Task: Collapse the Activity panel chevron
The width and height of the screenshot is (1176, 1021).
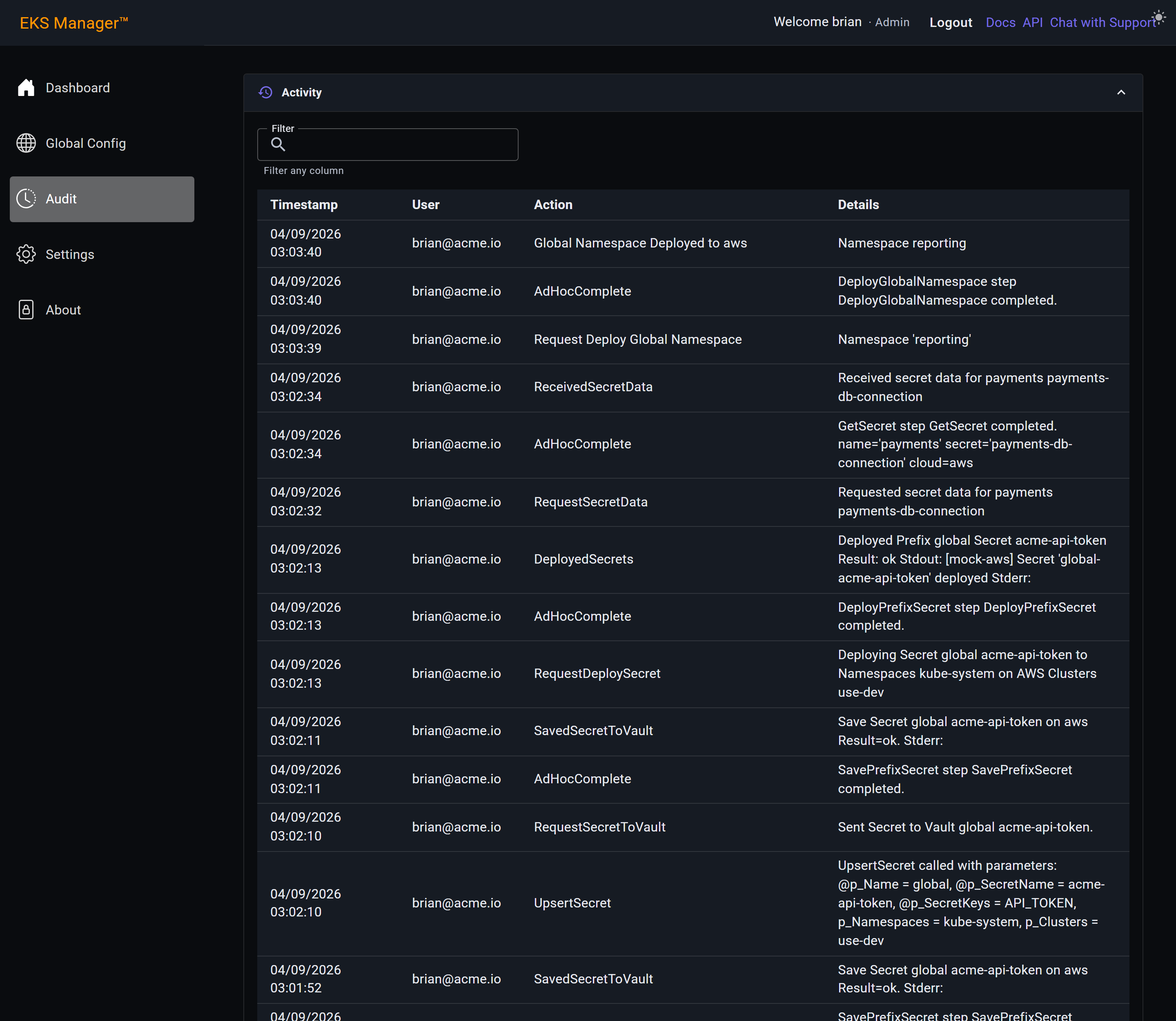Action: tap(1121, 92)
